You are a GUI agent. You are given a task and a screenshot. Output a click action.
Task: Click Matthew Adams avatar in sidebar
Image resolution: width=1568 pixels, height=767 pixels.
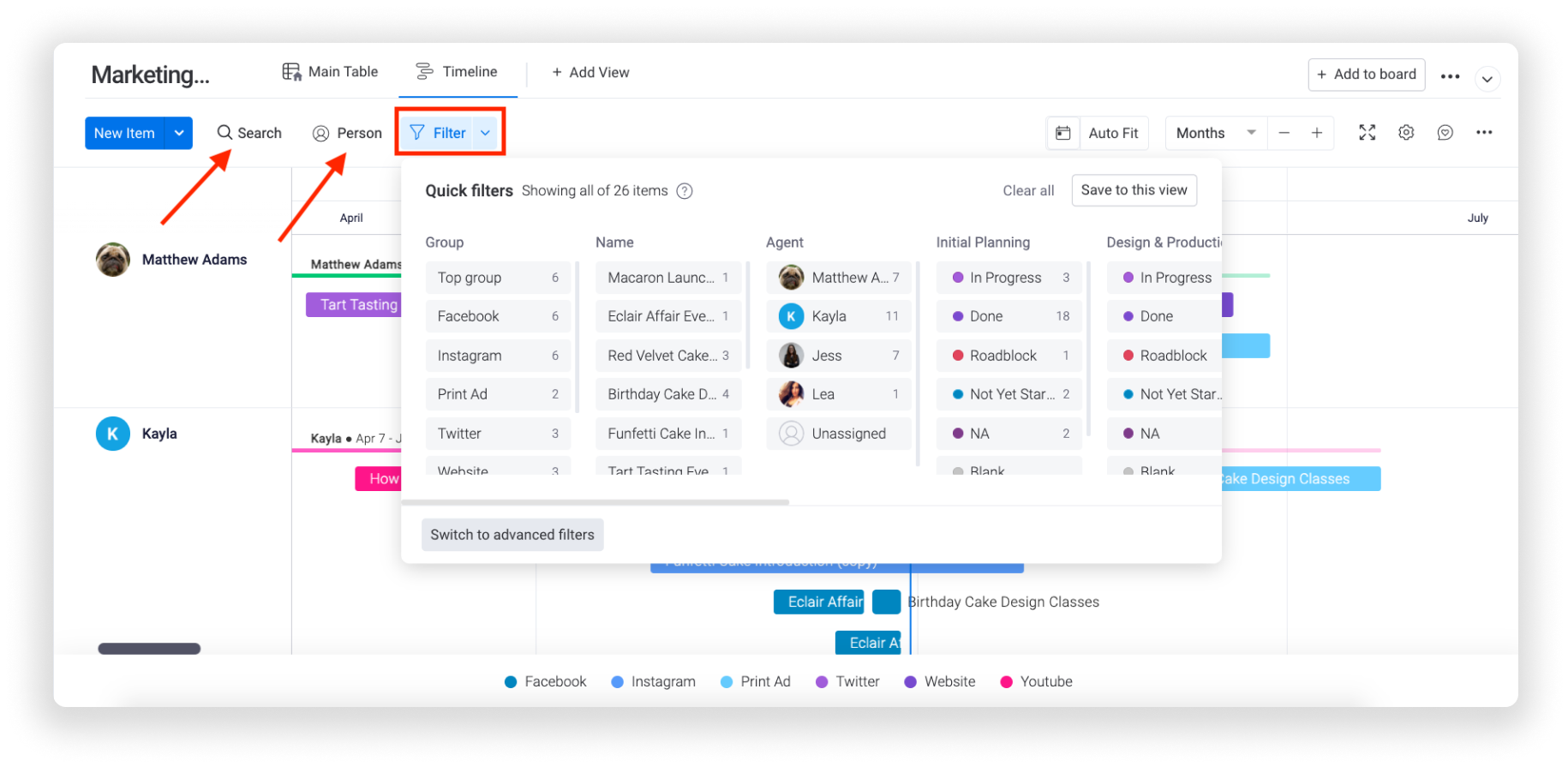[x=113, y=260]
